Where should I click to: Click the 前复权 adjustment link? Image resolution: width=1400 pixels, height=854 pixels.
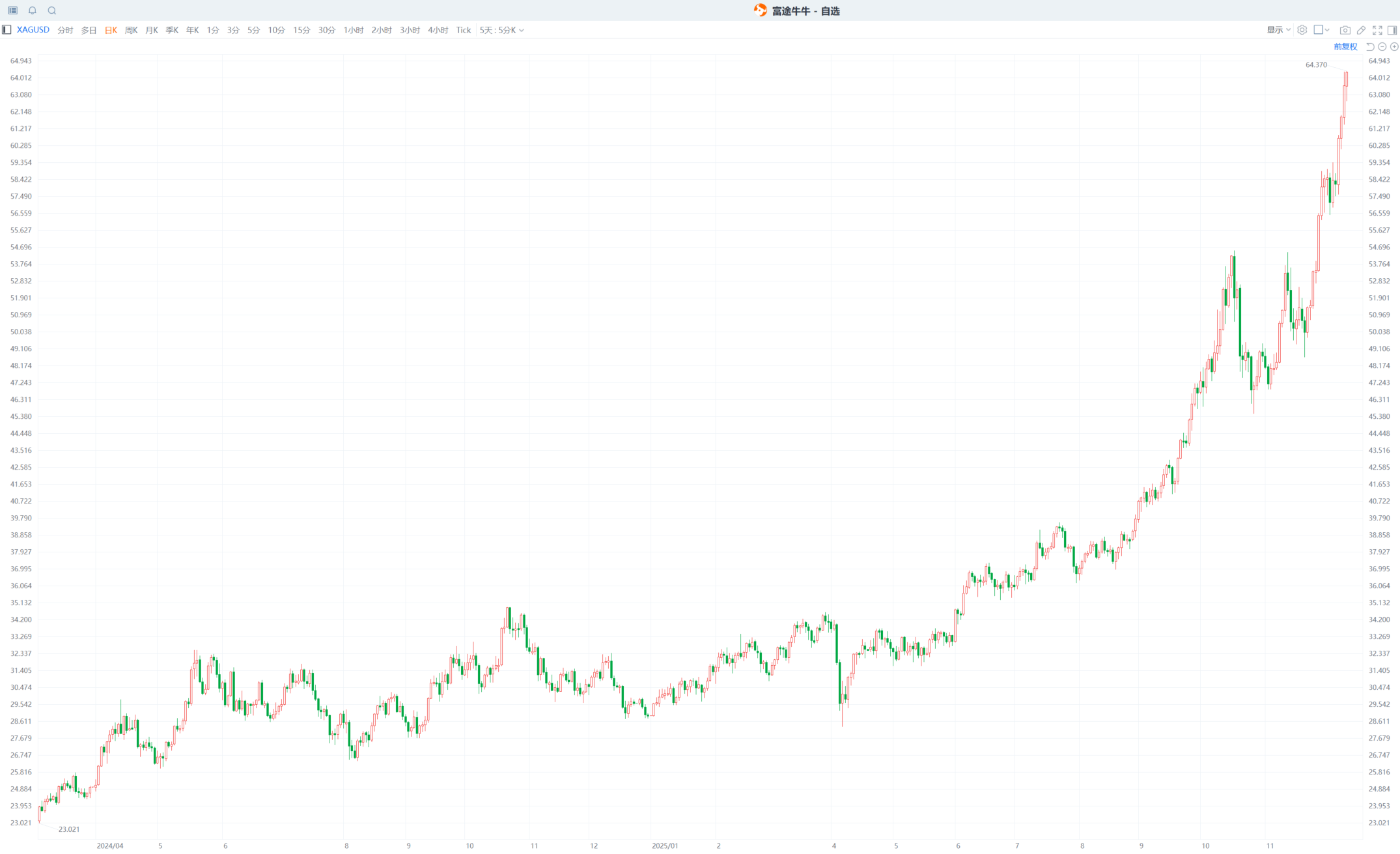(x=1345, y=47)
